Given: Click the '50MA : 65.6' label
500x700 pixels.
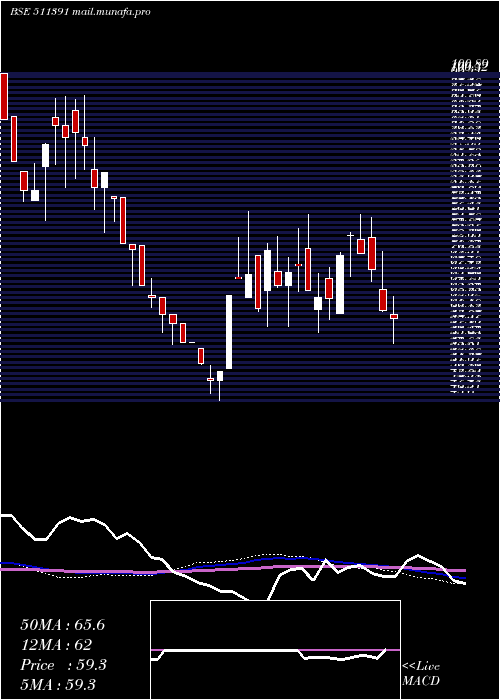Looking at the screenshot, I should 63,625.
